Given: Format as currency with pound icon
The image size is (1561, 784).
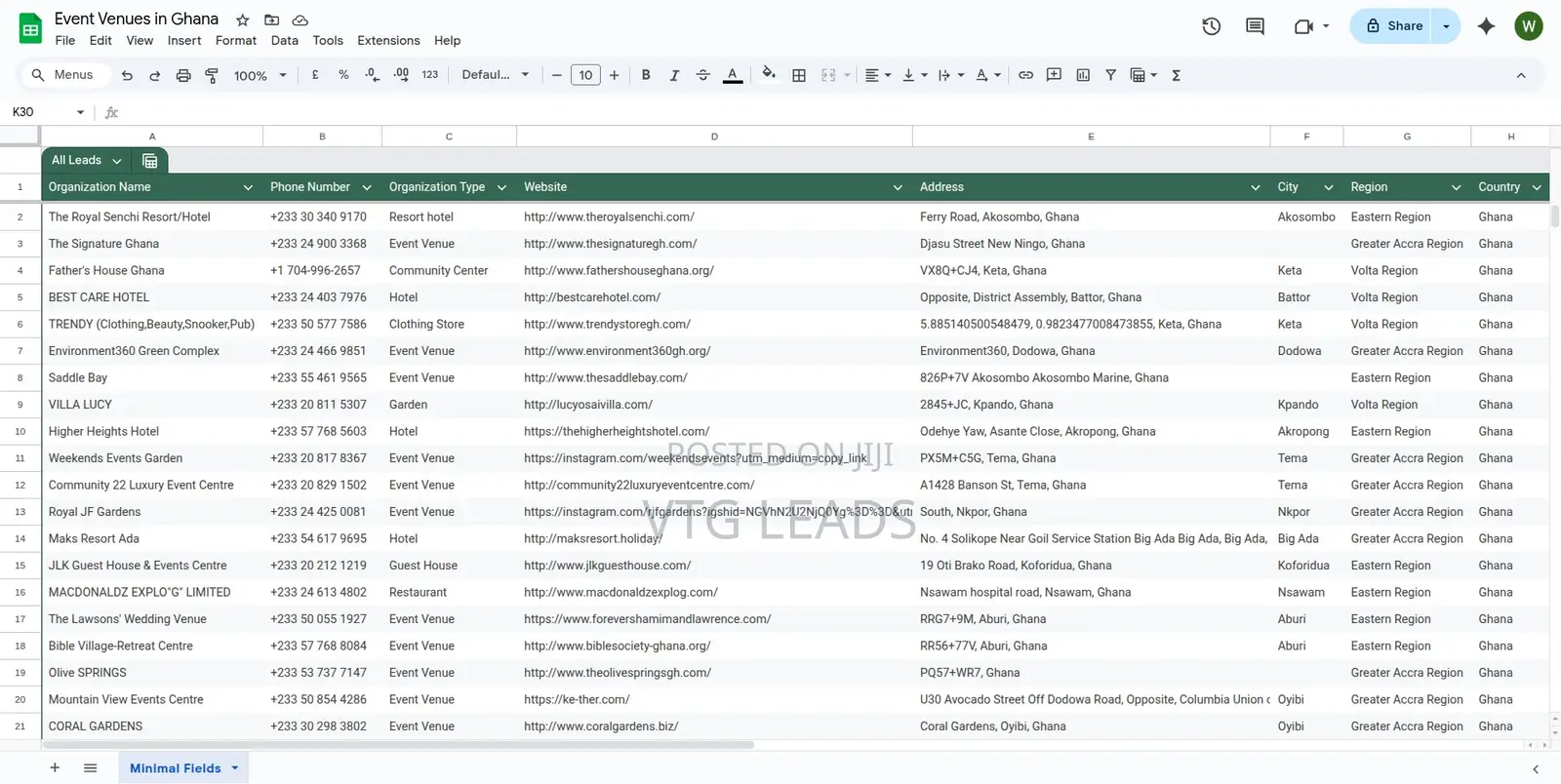Looking at the screenshot, I should tap(315, 75).
